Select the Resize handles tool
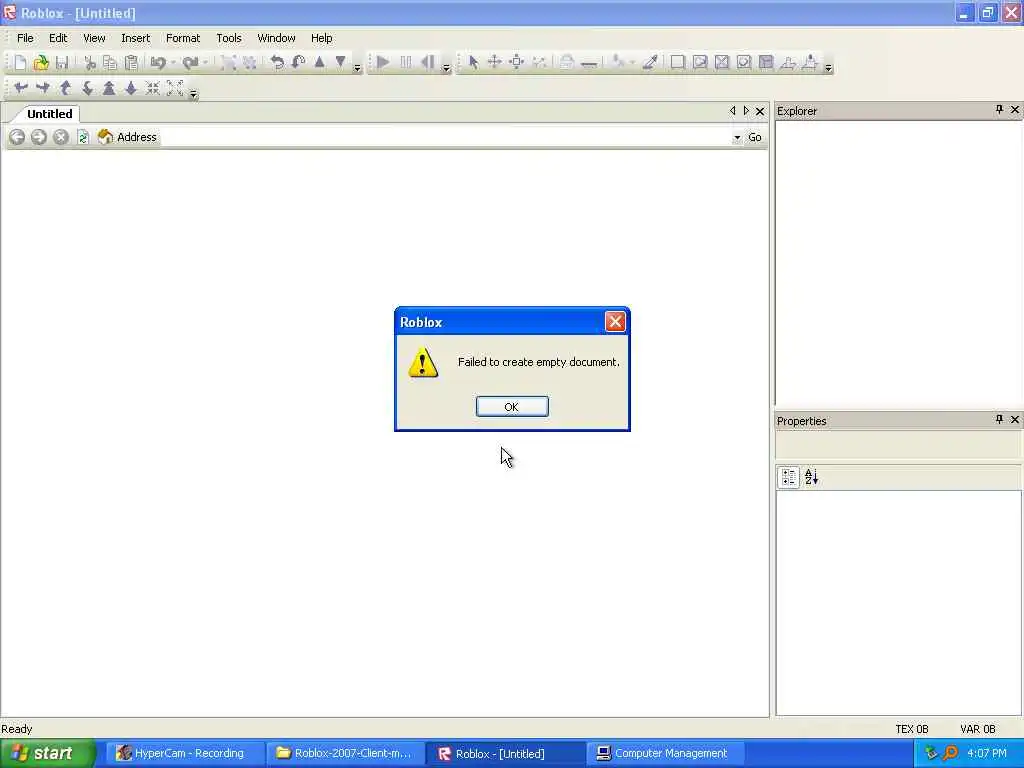 517,62
